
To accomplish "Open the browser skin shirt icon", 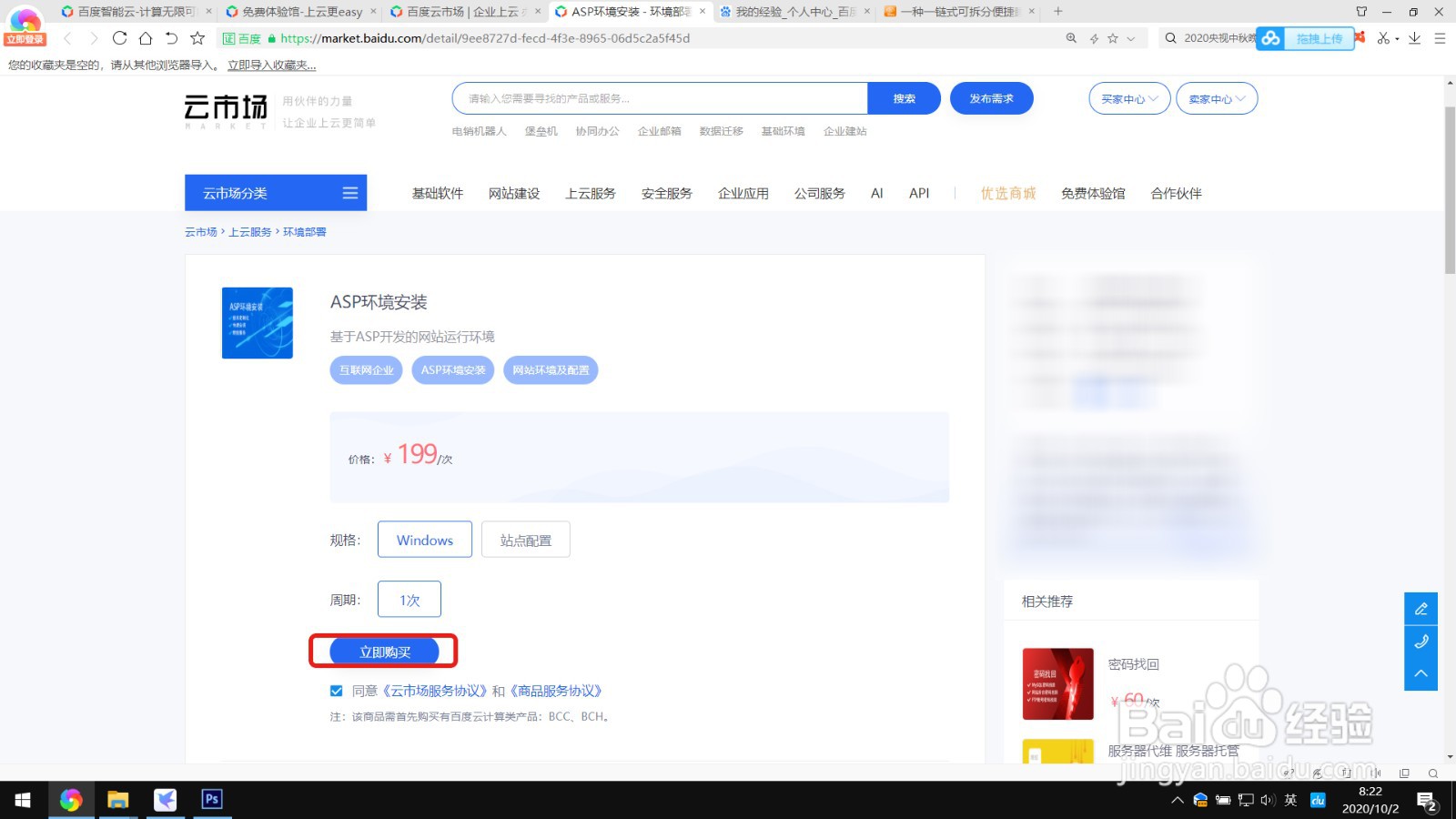I will pos(1361,12).
